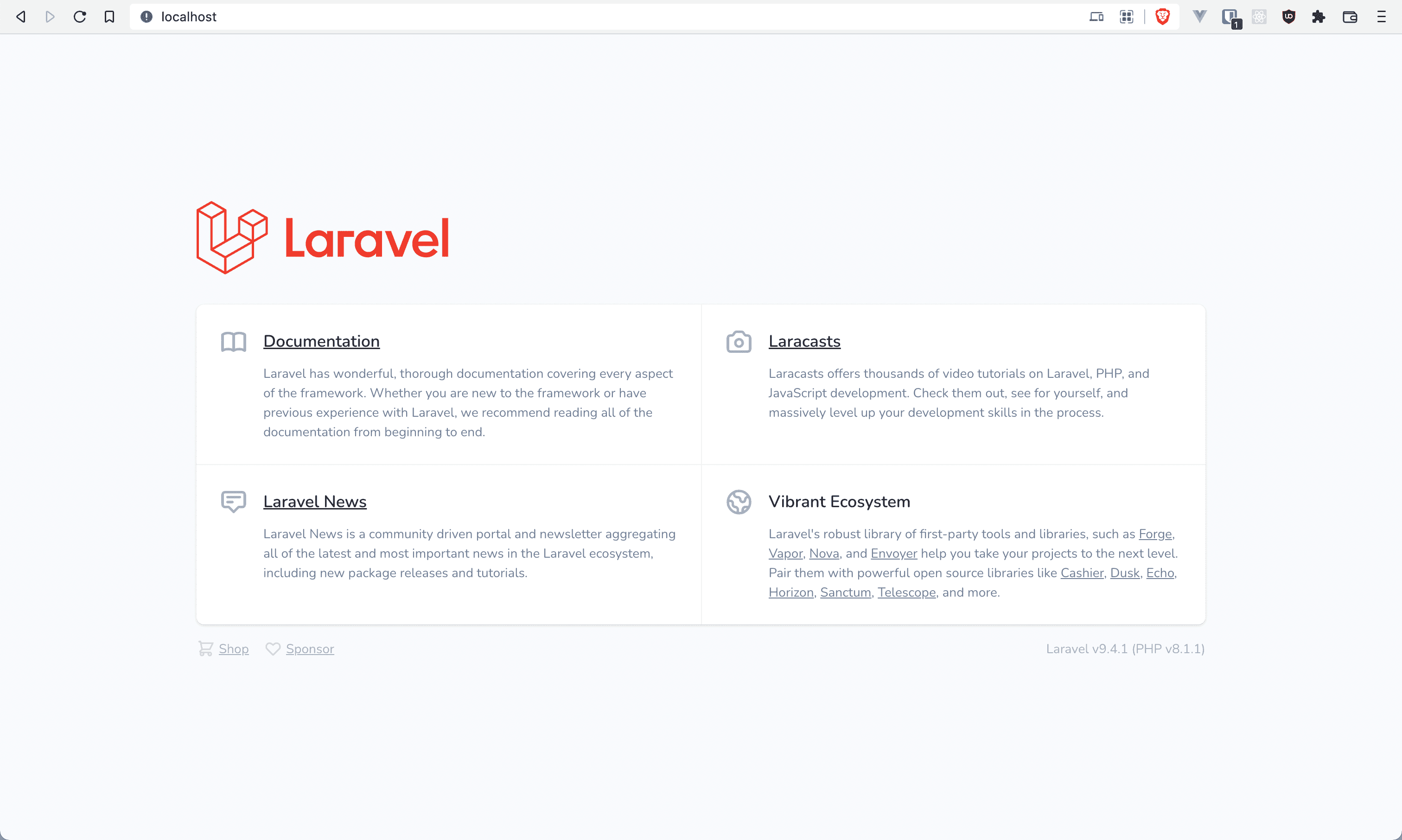Image resolution: width=1402 pixels, height=840 pixels.
Task: Click the Laravel News message icon
Action: pyautogui.click(x=233, y=500)
